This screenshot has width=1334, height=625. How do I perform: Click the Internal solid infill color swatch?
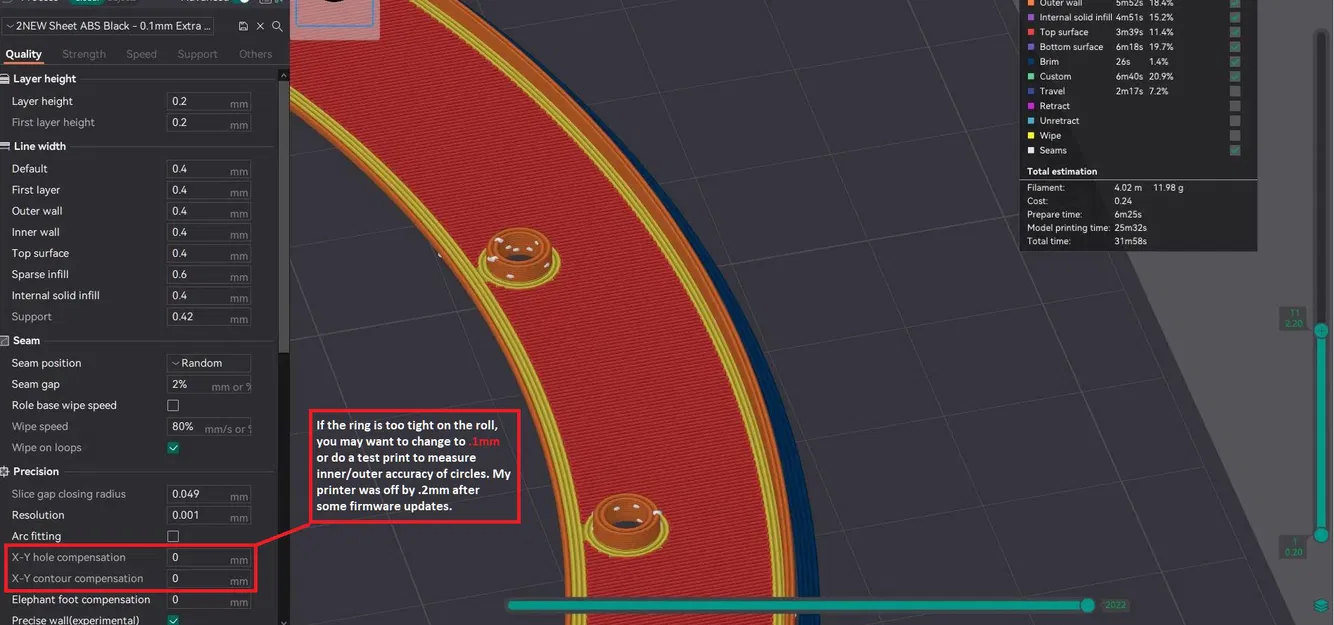1031,18
